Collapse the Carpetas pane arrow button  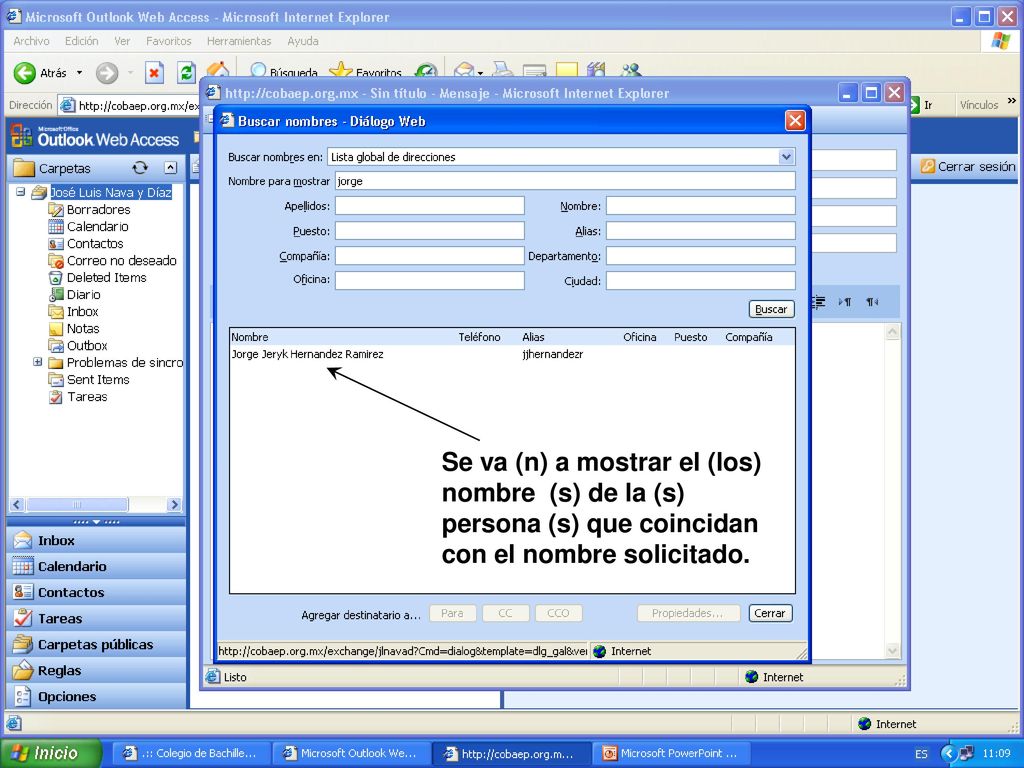(170, 168)
